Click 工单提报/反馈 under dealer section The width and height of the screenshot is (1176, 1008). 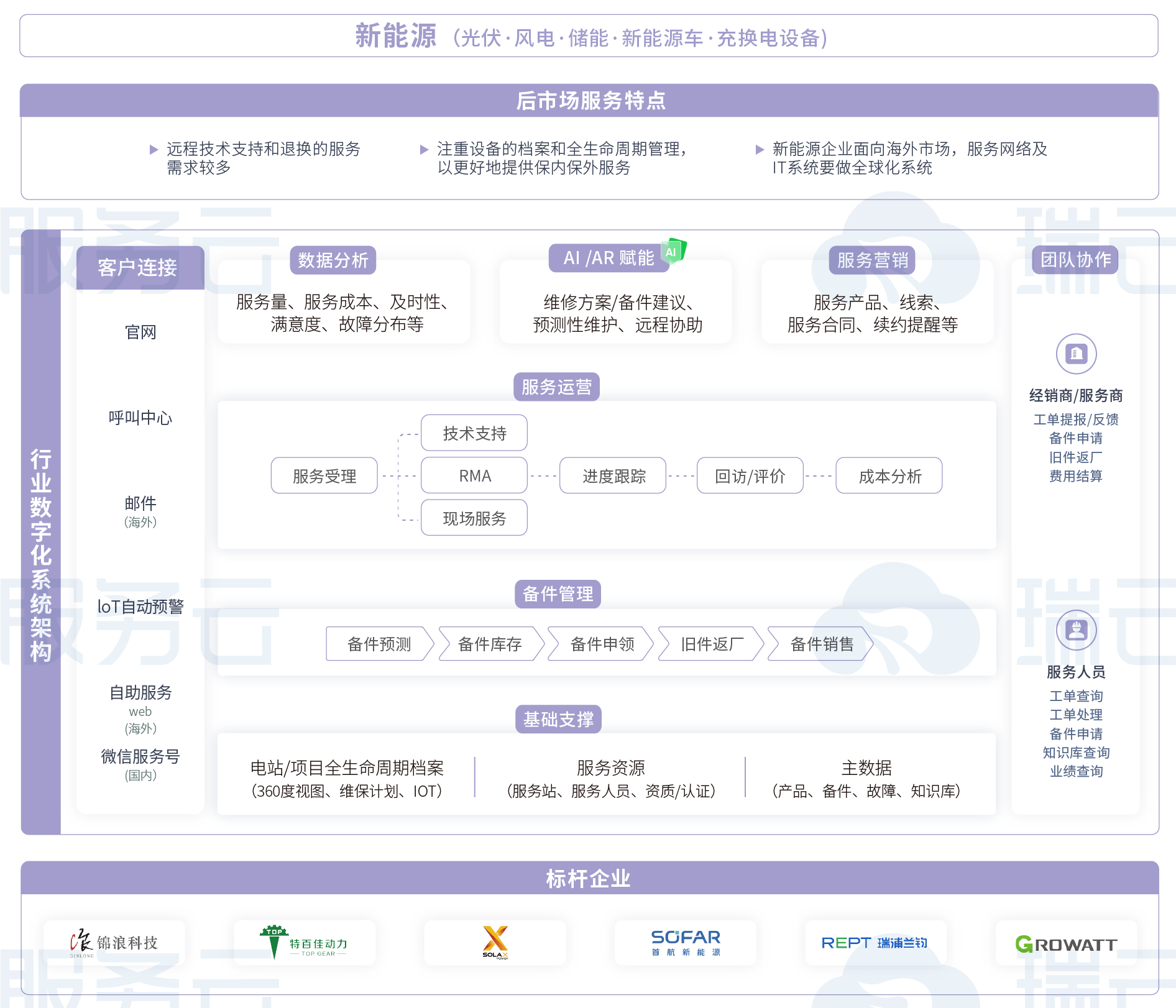pos(1076,419)
